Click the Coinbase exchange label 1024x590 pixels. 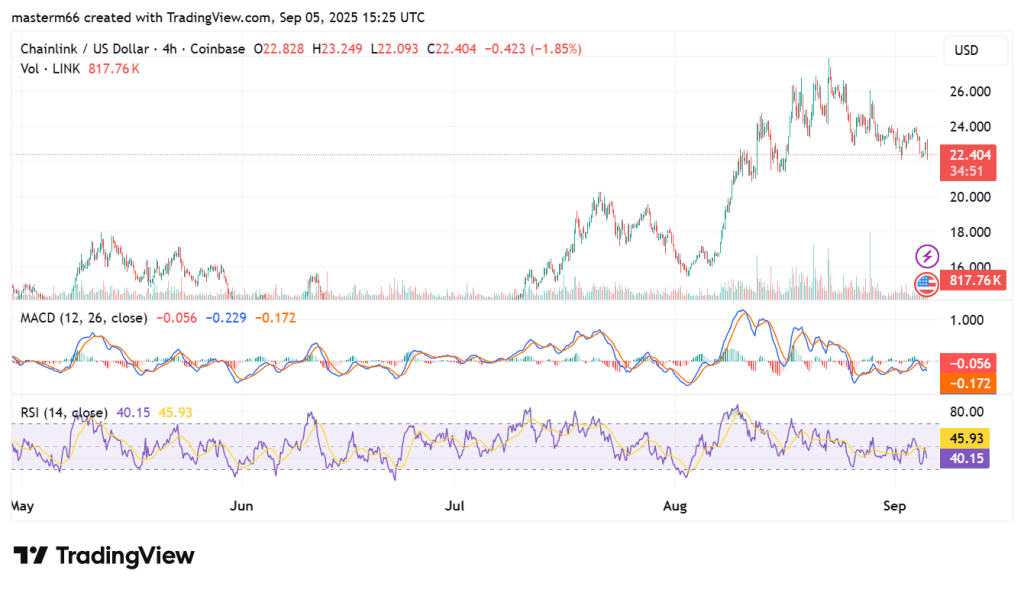coord(217,49)
